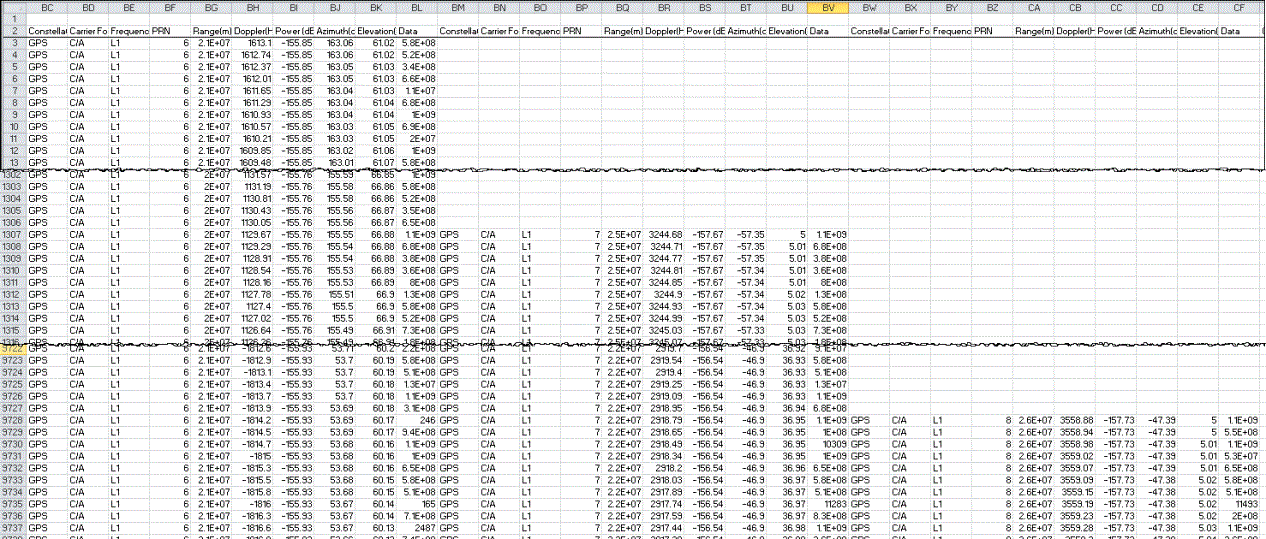Click 'Constellat' header cell in column BW
This screenshot has width=1266, height=539.
pos(869,31)
